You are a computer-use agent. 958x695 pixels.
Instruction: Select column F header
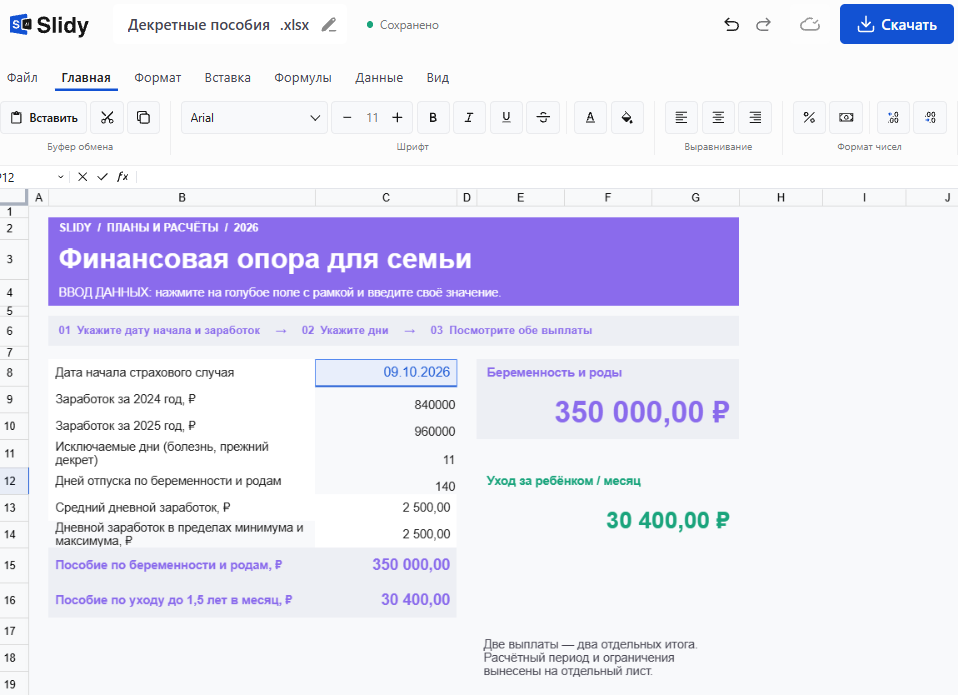coord(608,197)
